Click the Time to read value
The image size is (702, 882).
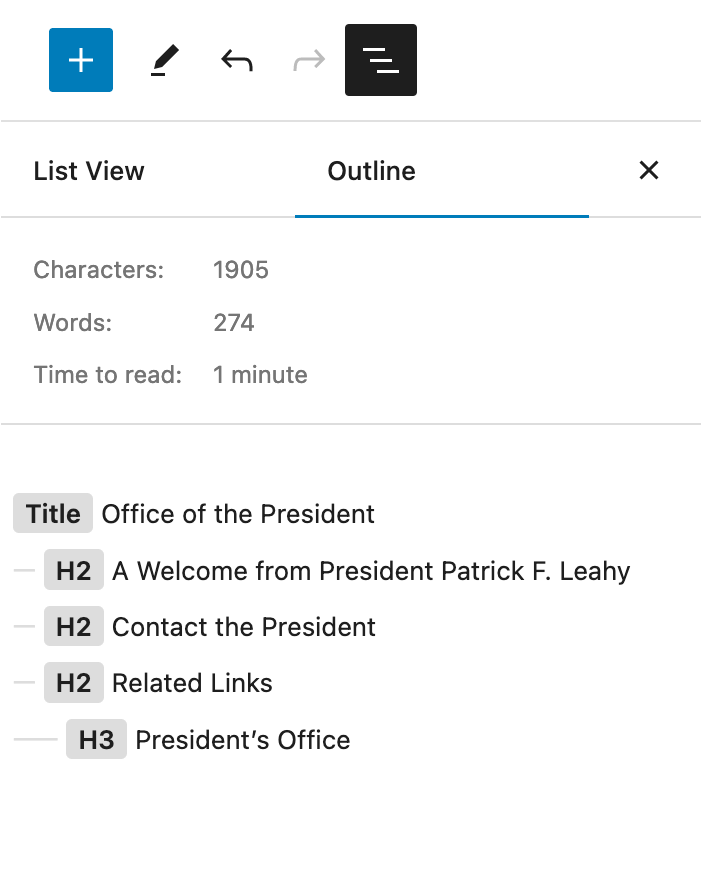[x=260, y=375]
